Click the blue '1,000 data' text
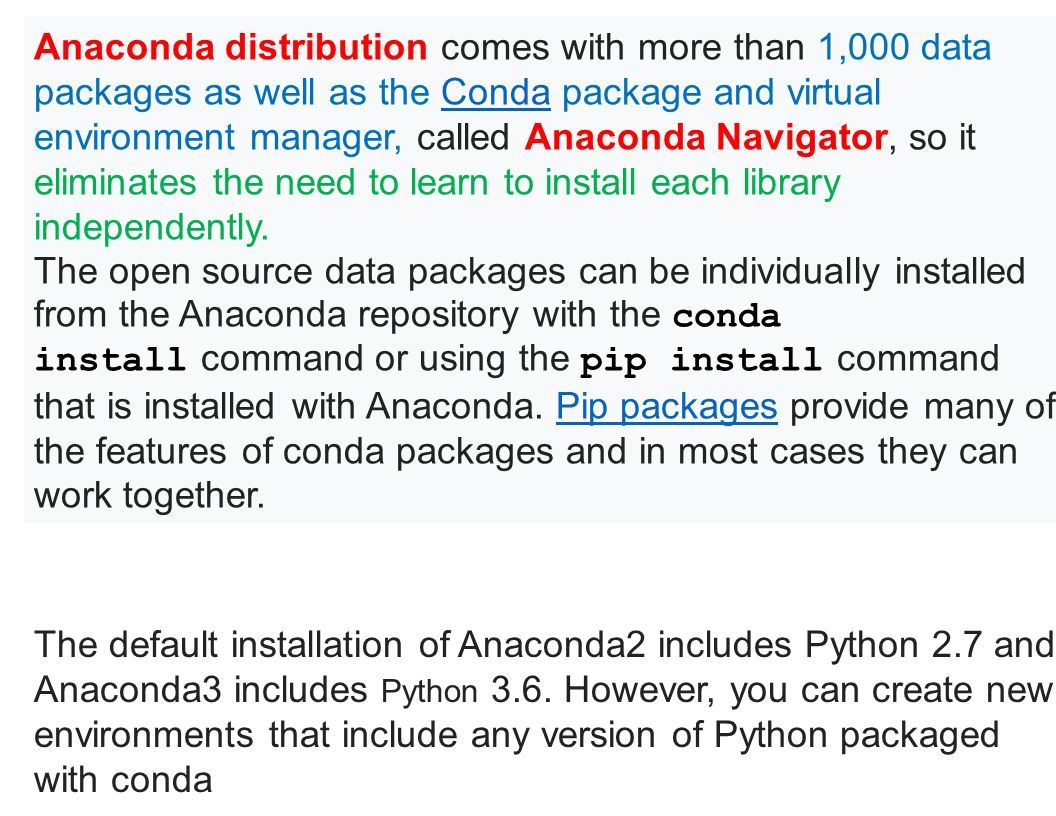The image size is (1056, 816). click(x=904, y=47)
